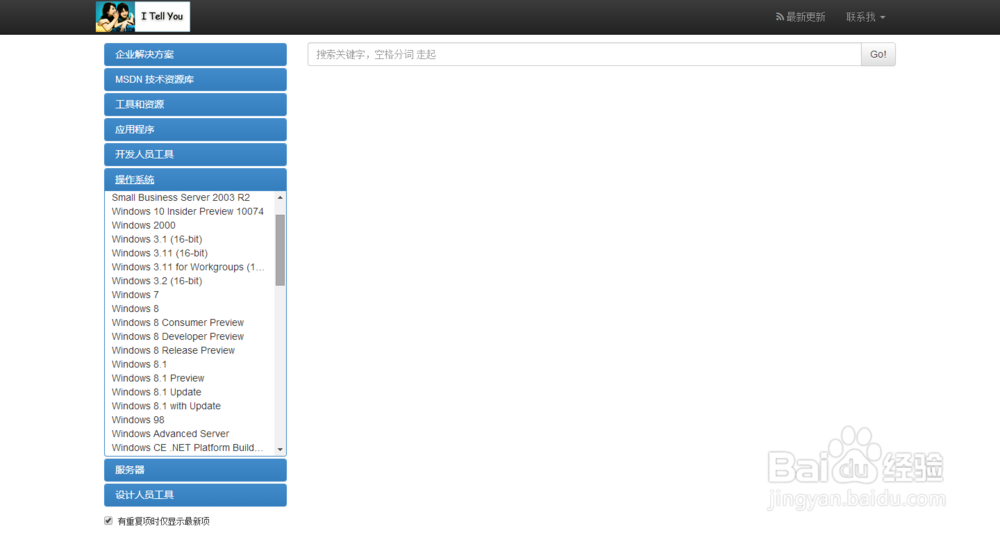Select Windows 3.11 (16-bit)
This screenshot has width=1000, height=533.
(159, 253)
